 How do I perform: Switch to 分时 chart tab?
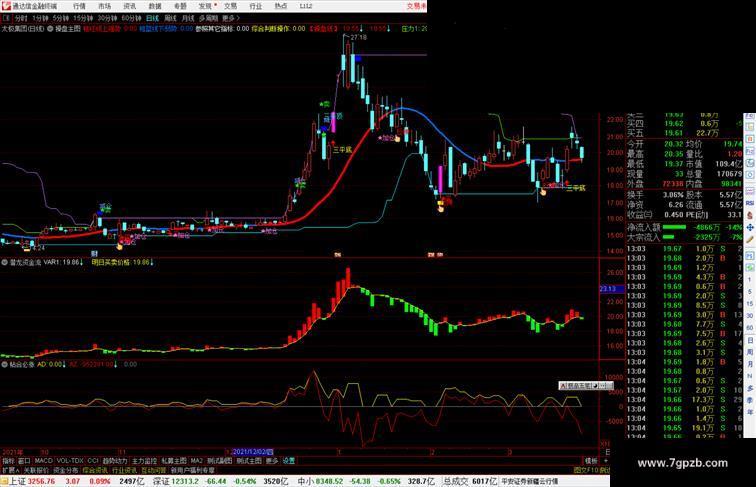tap(21, 18)
